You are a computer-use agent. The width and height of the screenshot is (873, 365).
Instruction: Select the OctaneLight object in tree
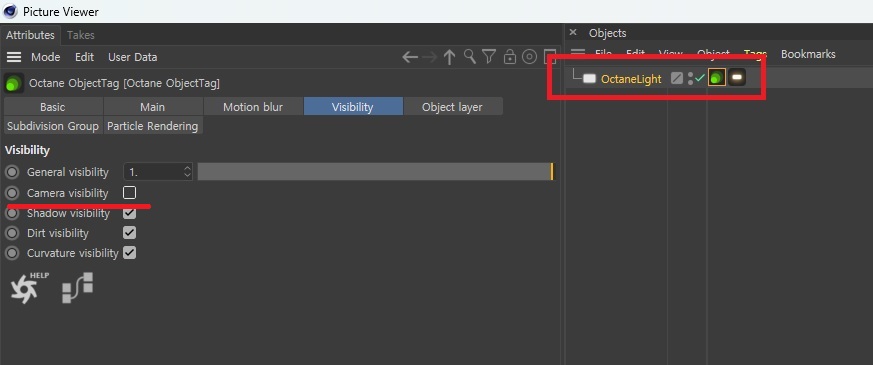pyautogui.click(x=631, y=79)
